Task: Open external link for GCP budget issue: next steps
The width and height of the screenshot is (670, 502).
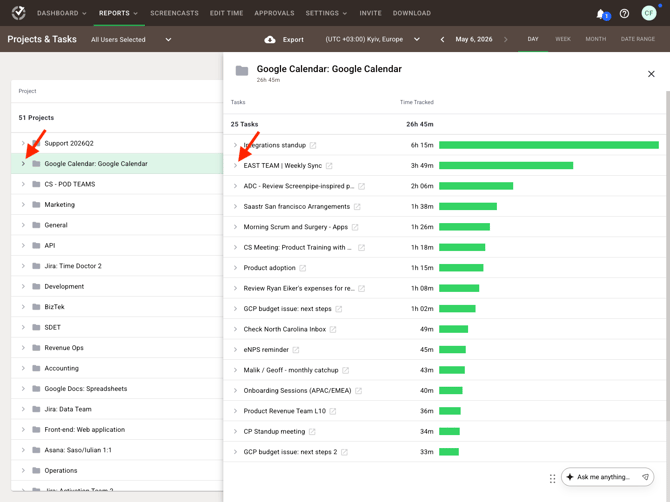Action: [x=339, y=309]
